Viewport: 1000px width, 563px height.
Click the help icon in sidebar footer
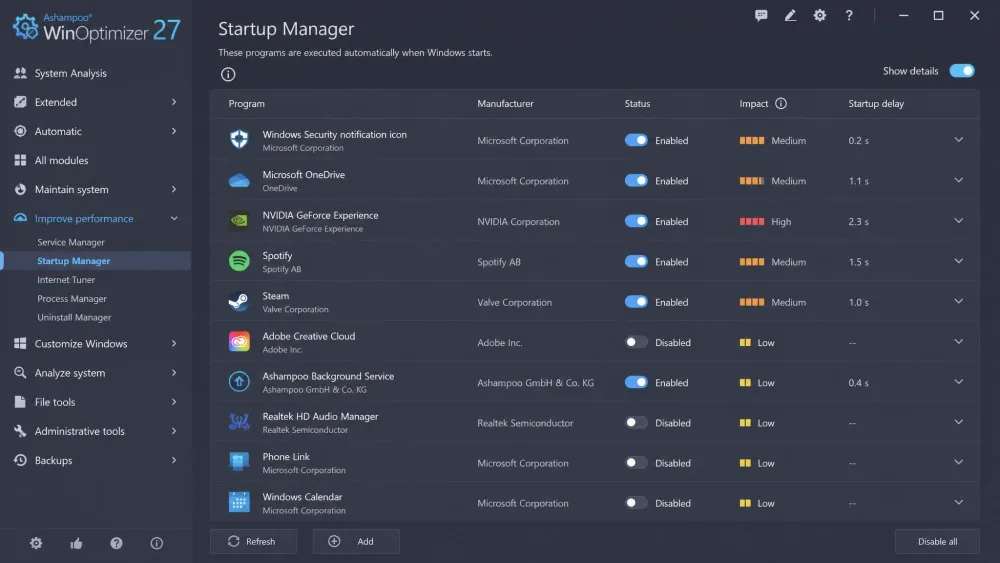coord(116,543)
